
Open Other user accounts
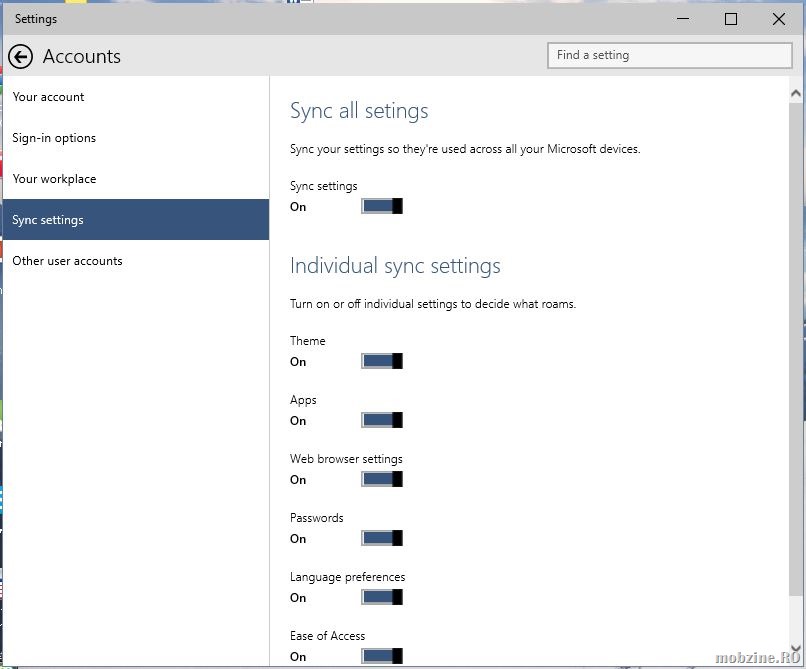[x=136, y=261]
